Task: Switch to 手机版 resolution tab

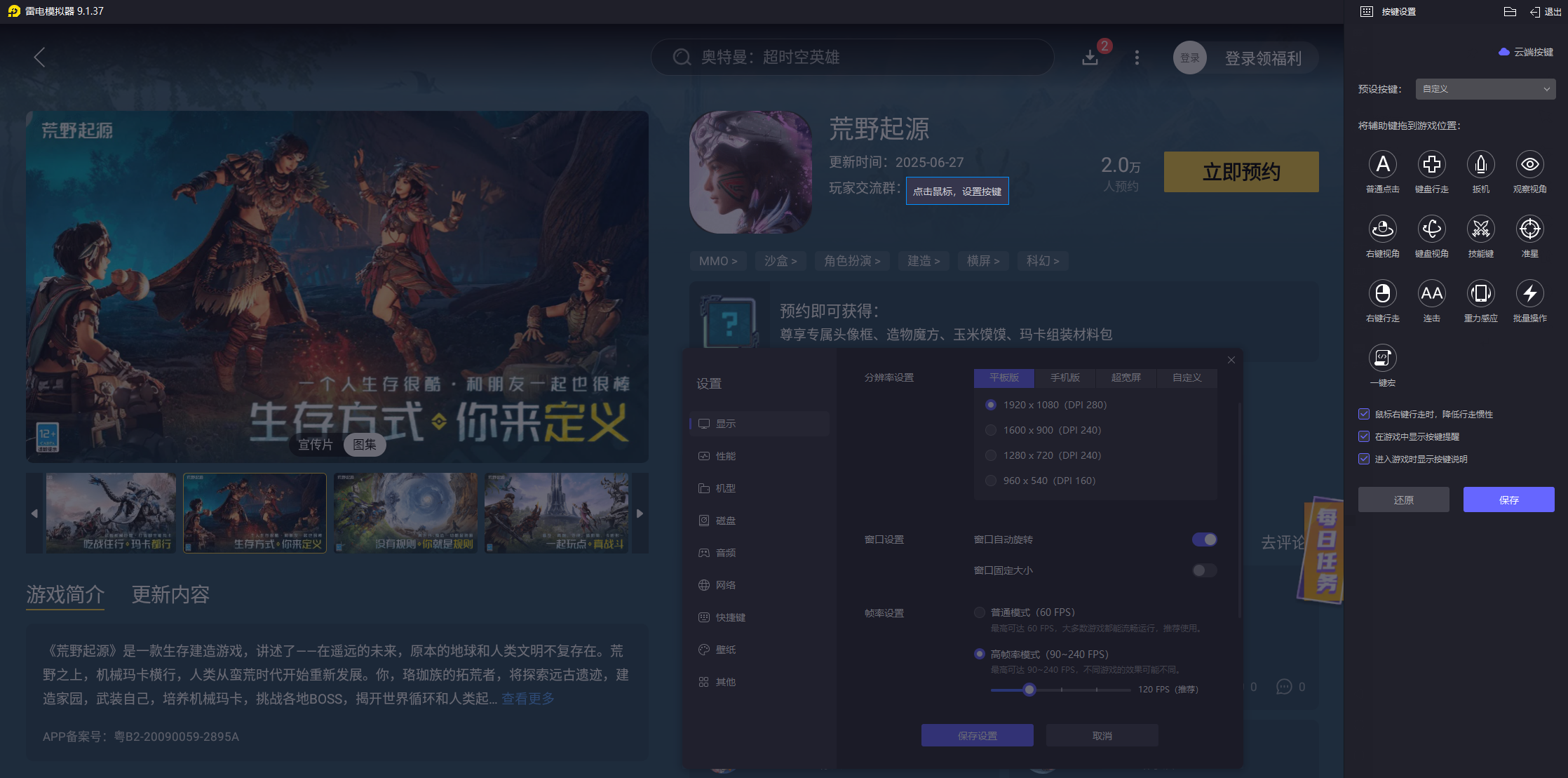Action: 1065,377
